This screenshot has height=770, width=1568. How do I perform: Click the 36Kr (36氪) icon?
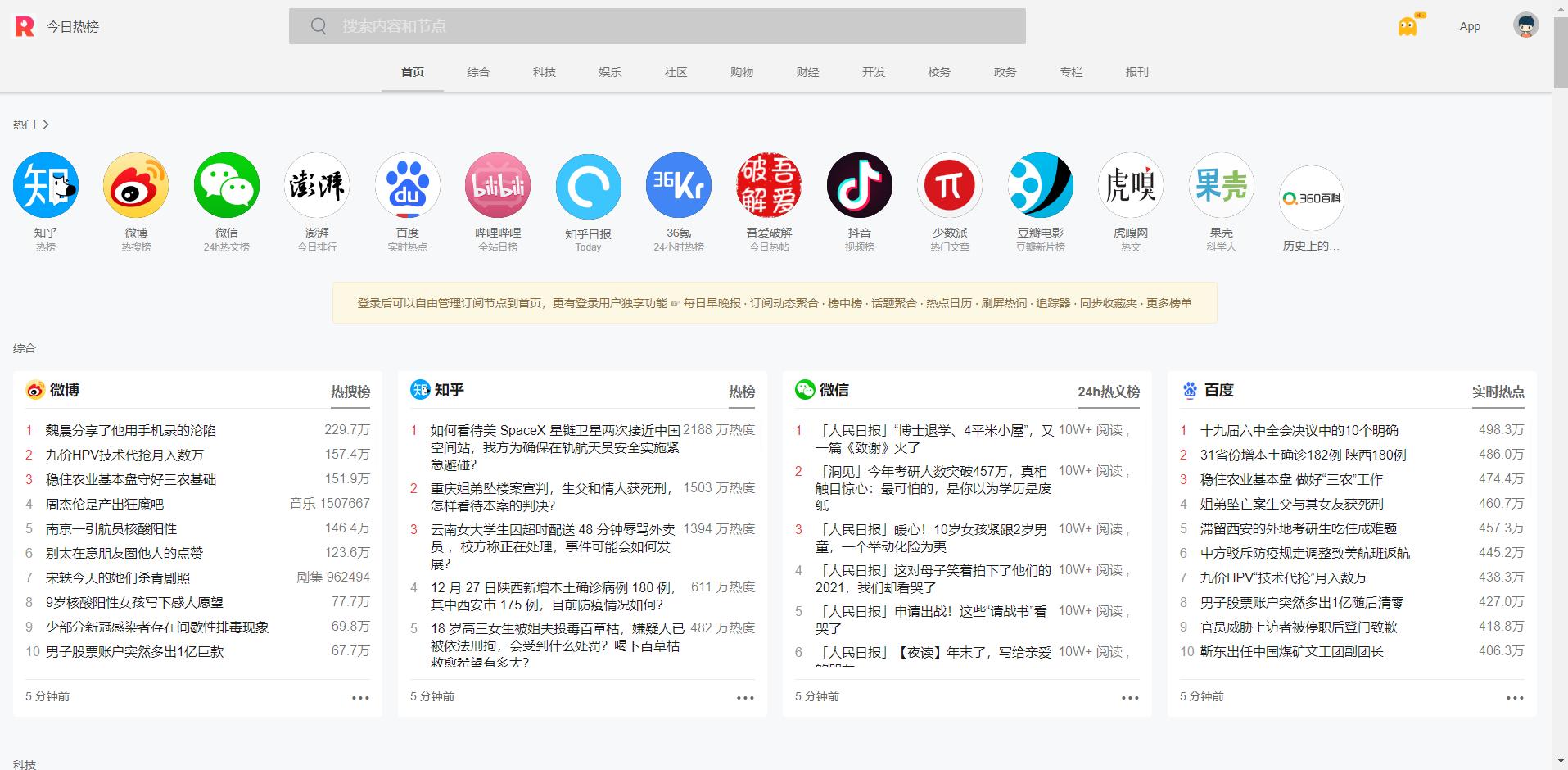click(678, 185)
